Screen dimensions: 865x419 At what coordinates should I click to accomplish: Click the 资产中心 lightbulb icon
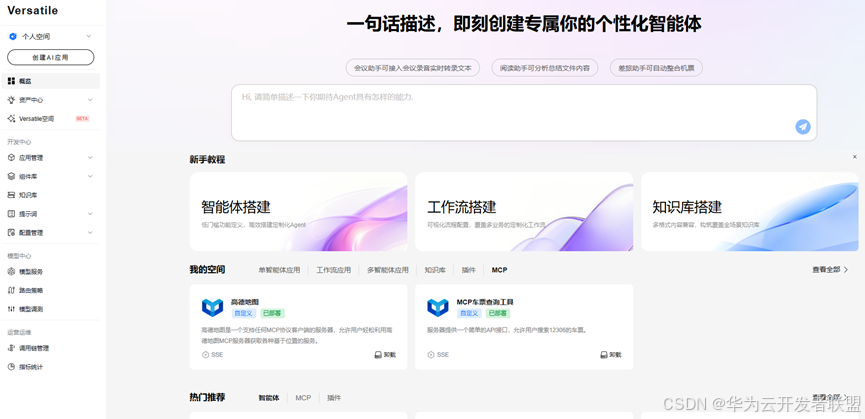point(11,100)
